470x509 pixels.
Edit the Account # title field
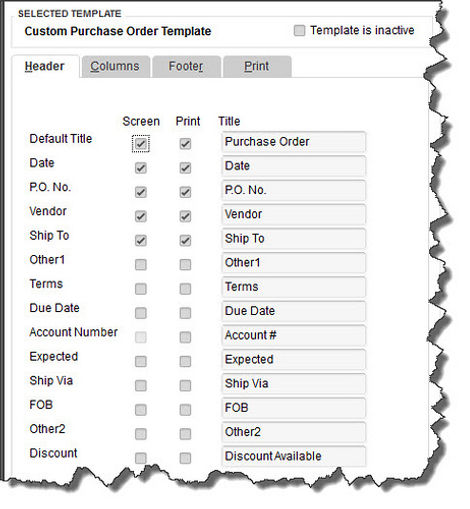(x=293, y=335)
